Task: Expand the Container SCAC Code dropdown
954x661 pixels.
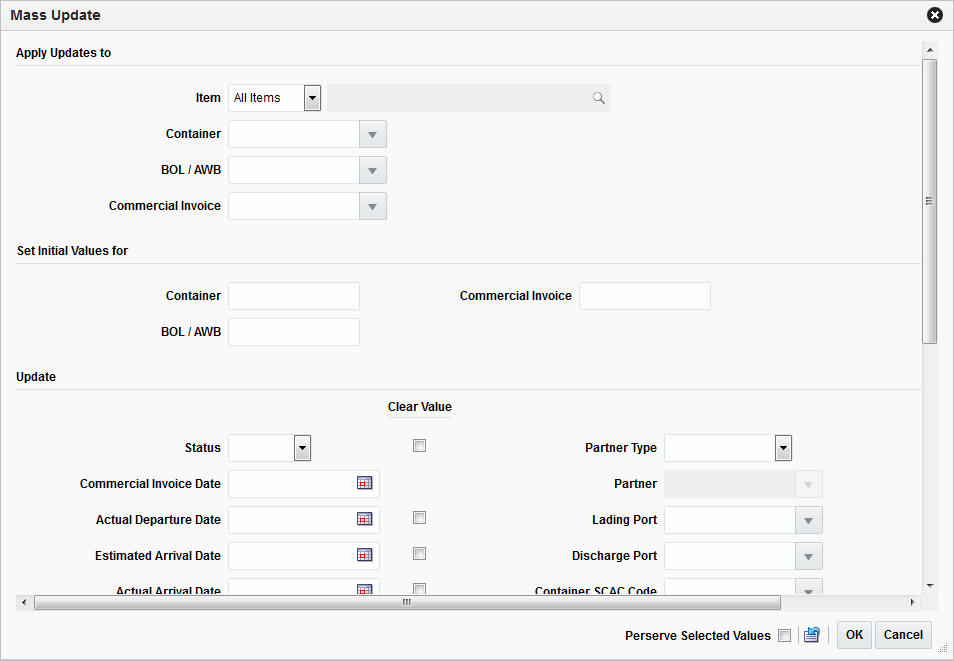Action: [x=809, y=588]
